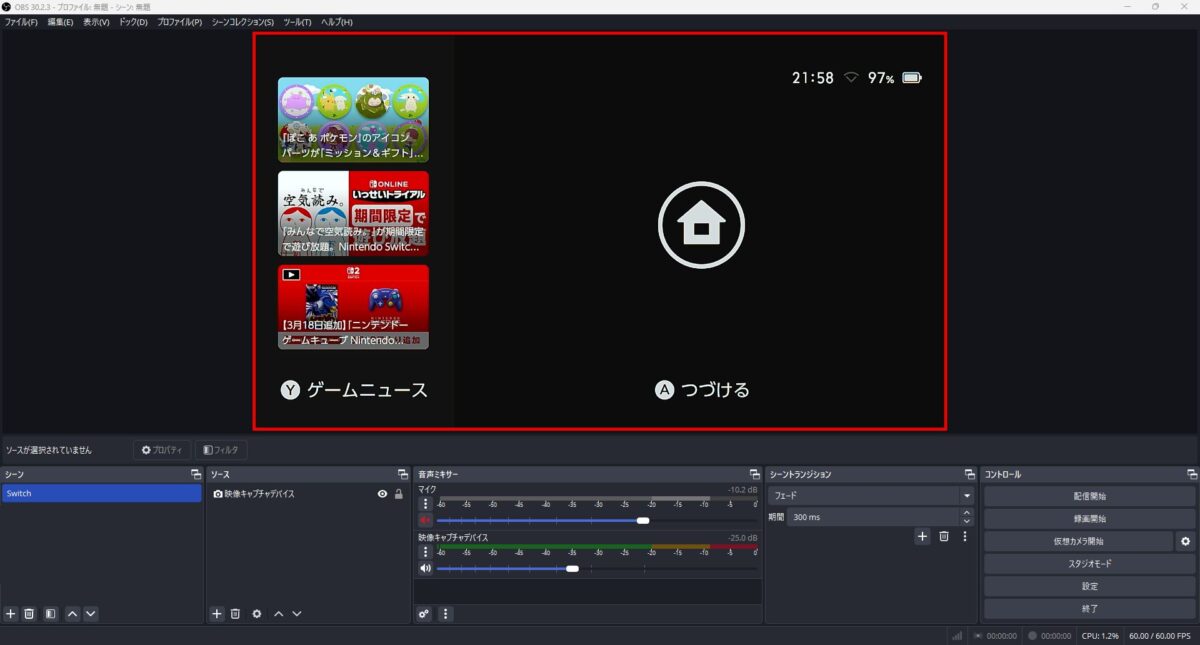Hide 映像キャプチャデバイス with the eye toggle
The image size is (1200, 645).
381,492
